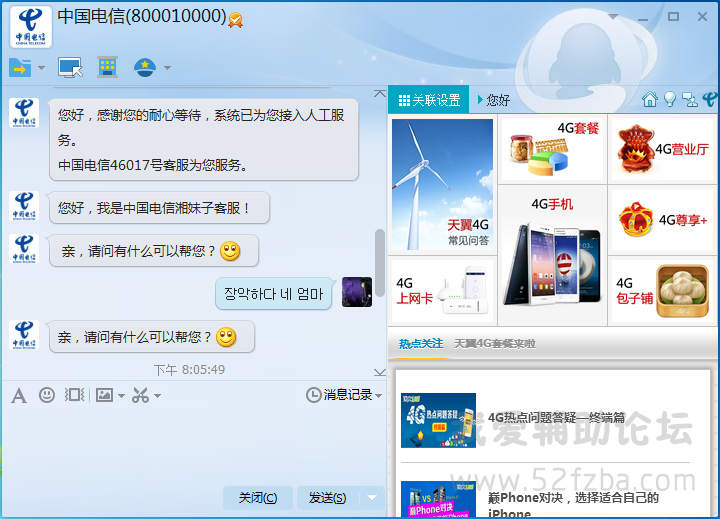Open the 巅Phone对决 article link
This screenshot has height=519, width=720.
(573, 504)
